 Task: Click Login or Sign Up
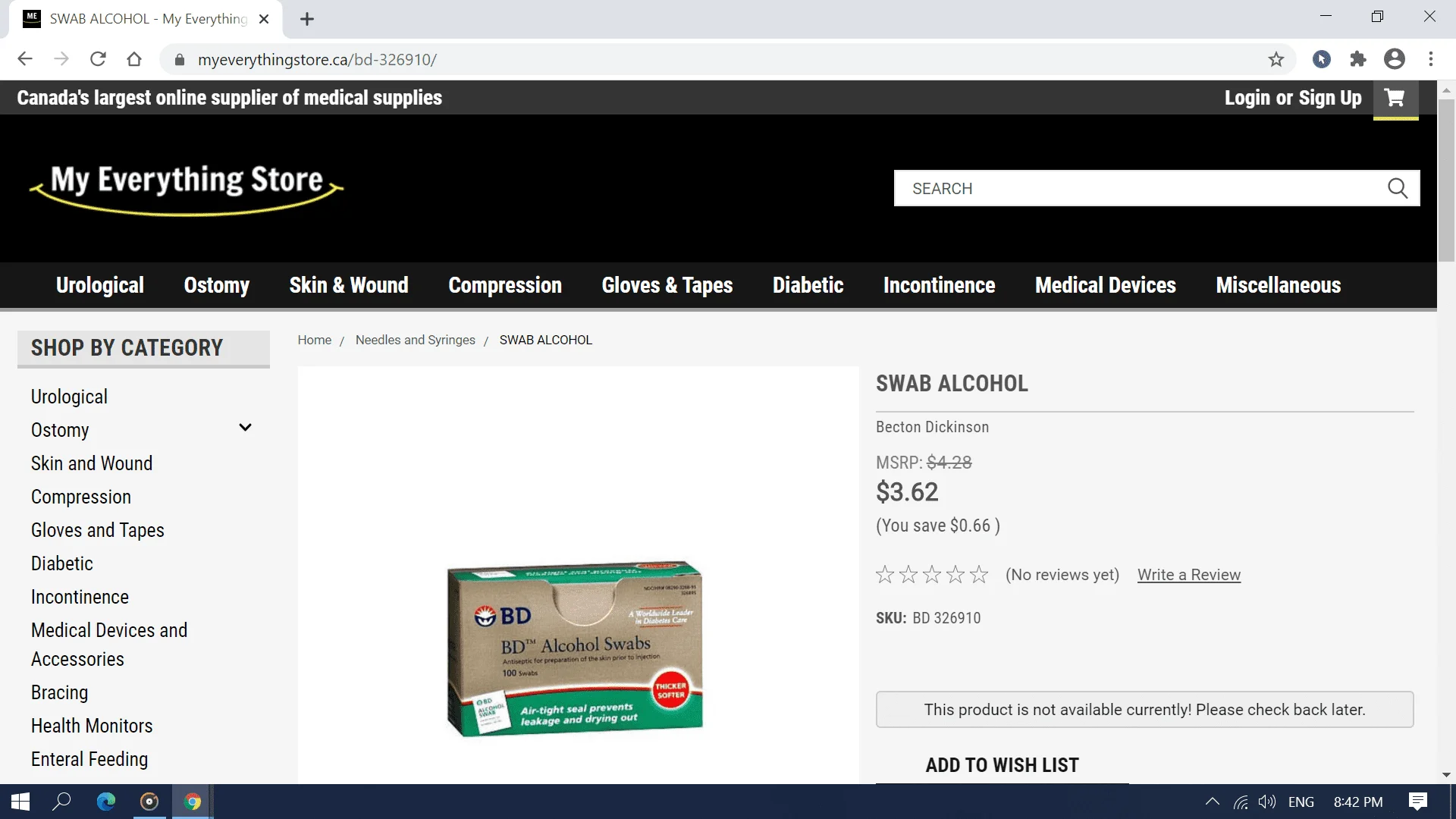coord(1293,98)
